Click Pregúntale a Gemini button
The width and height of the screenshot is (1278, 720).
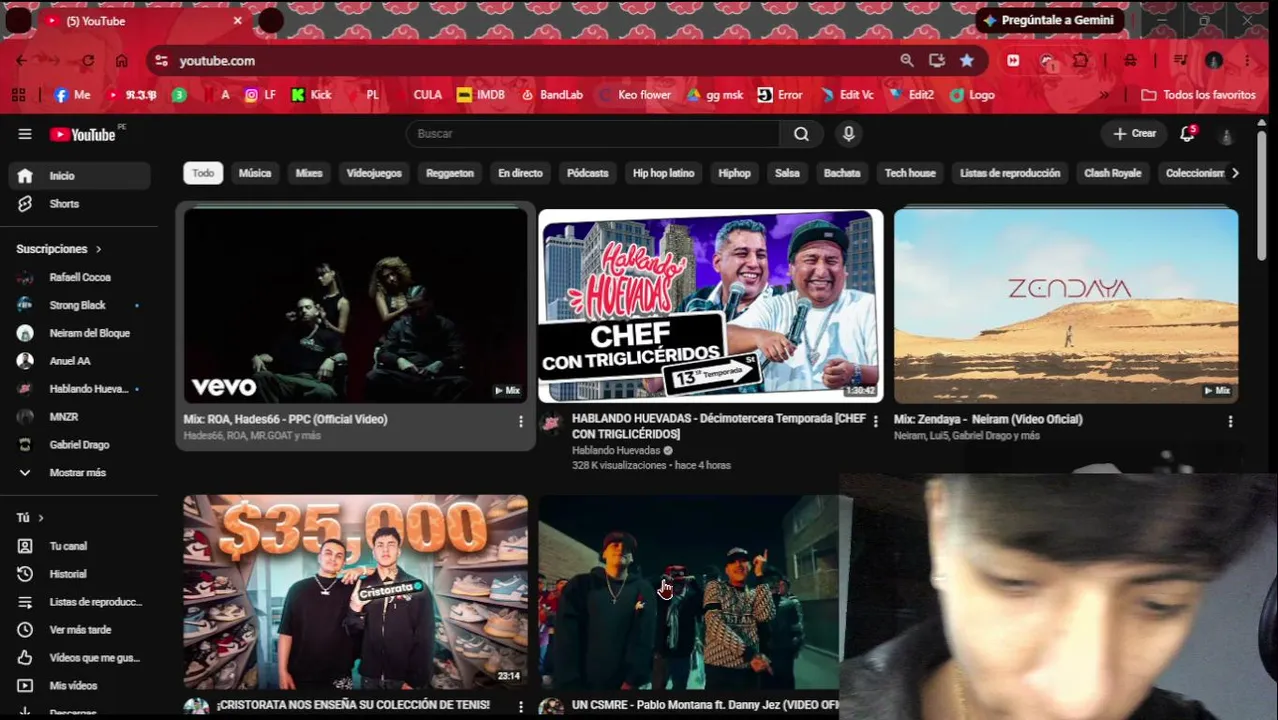click(1049, 20)
